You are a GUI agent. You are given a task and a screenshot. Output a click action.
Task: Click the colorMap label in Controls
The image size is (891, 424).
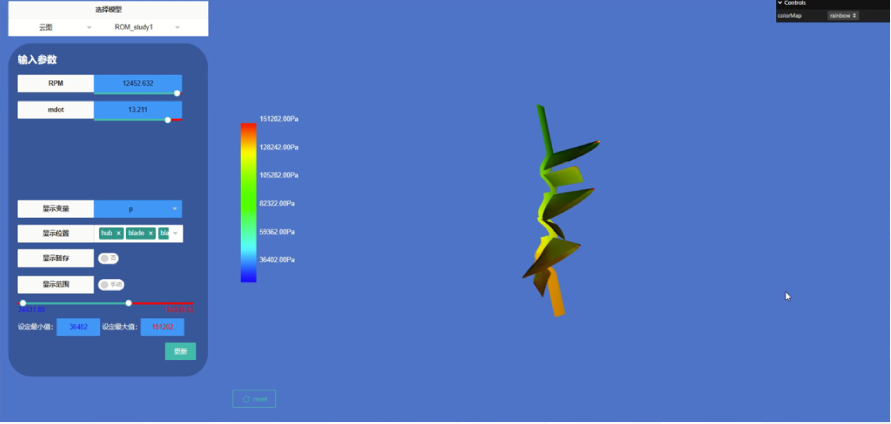[x=791, y=16]
